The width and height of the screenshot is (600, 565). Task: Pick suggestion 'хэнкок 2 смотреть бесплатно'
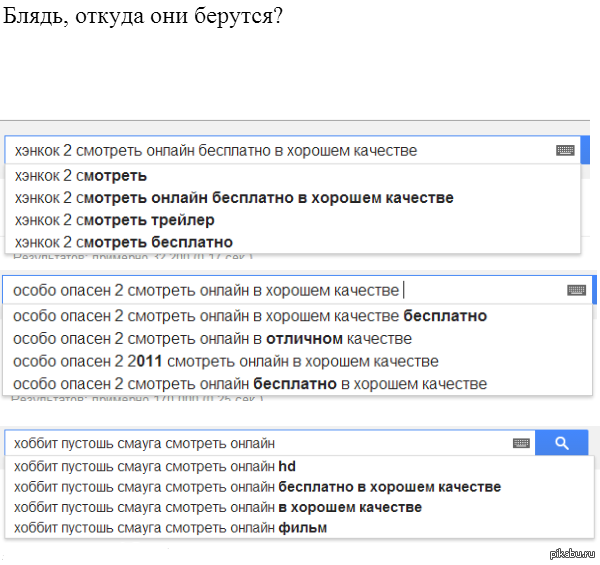click(x=293, y=242)
